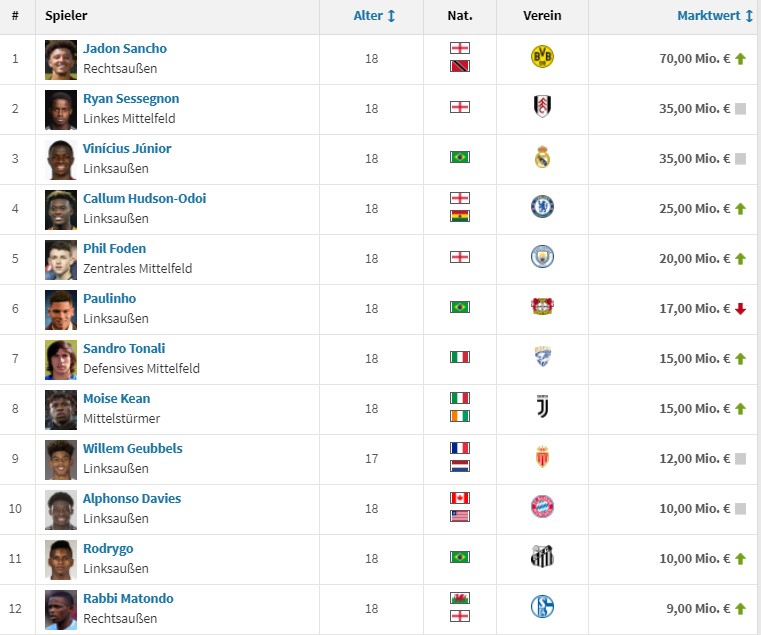Open Jadon Sancho's player profile
The width and height of the screenshot is (761, 635).
pyautogui.click(x=125, y=49)
